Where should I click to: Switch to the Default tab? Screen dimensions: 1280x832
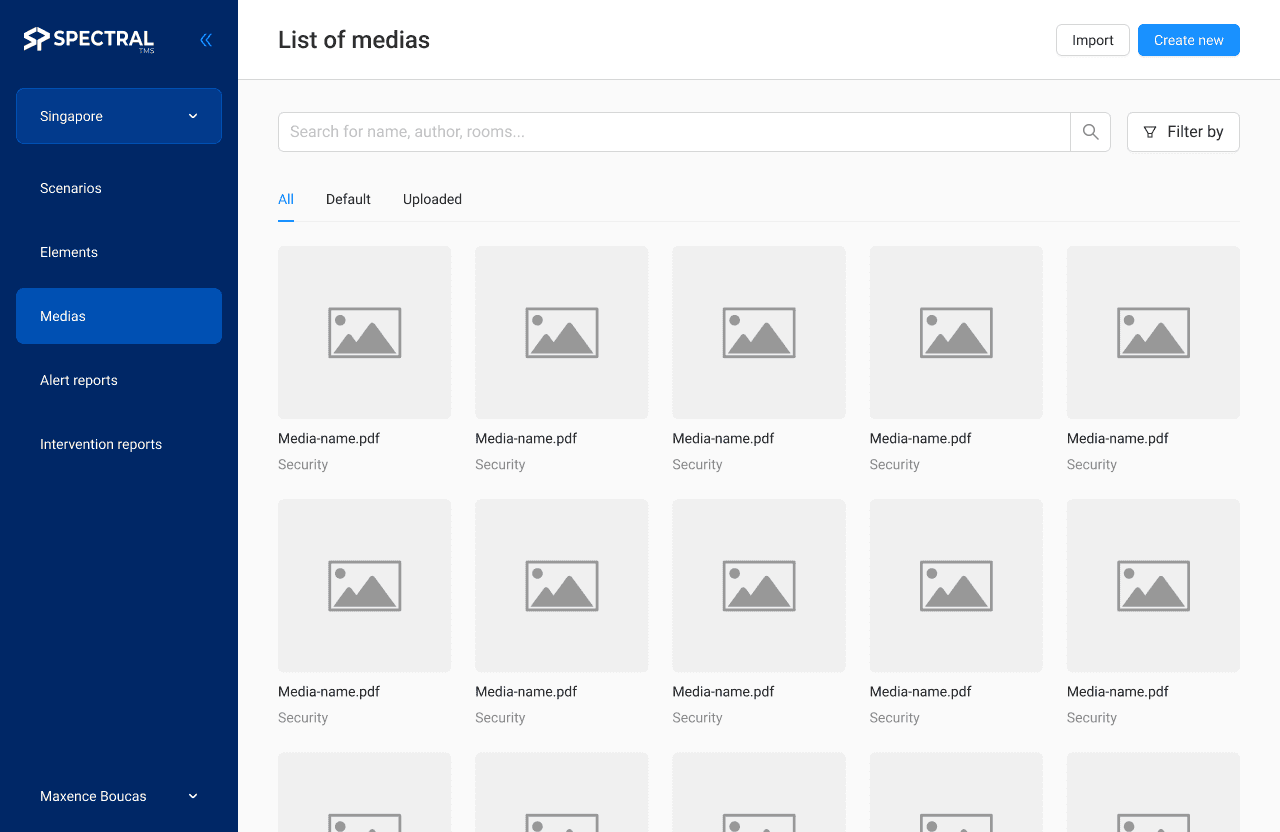coord(348,199)
